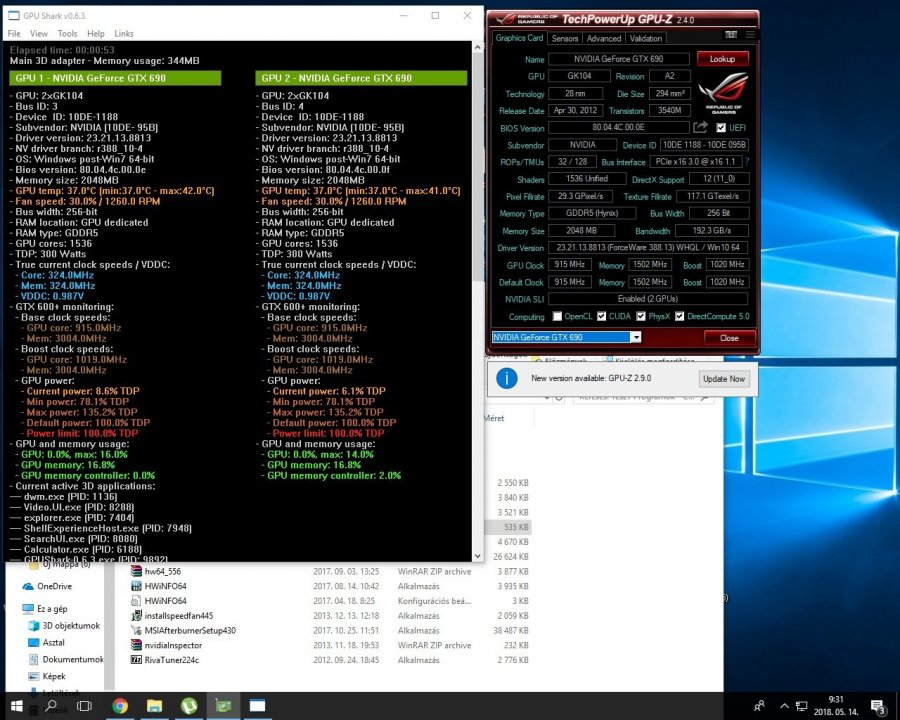
Task: Switch to the Sensors tab in GPU-Z
Action: [x=565, y=38]
